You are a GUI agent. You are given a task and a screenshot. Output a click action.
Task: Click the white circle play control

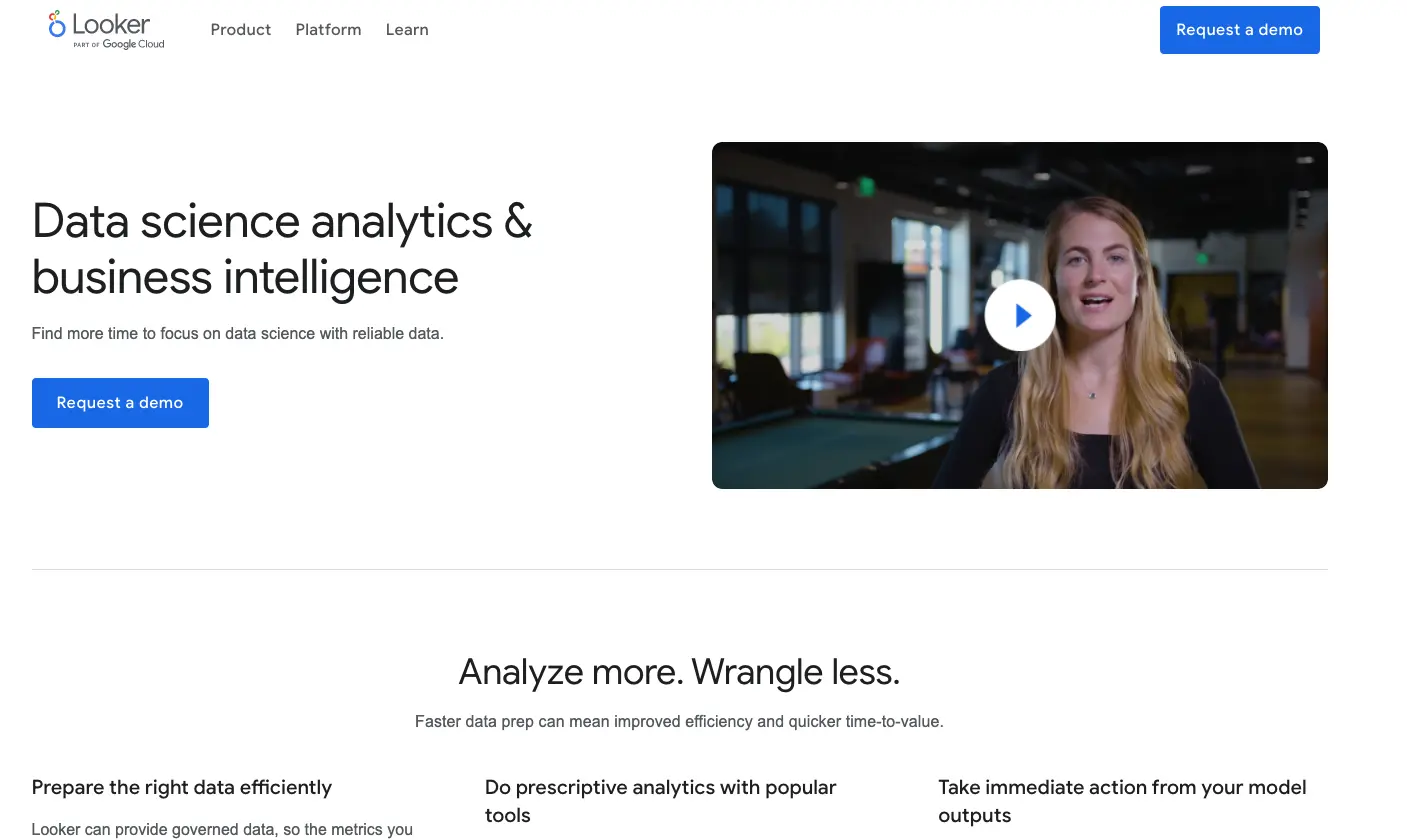[x=1020, y=315]
